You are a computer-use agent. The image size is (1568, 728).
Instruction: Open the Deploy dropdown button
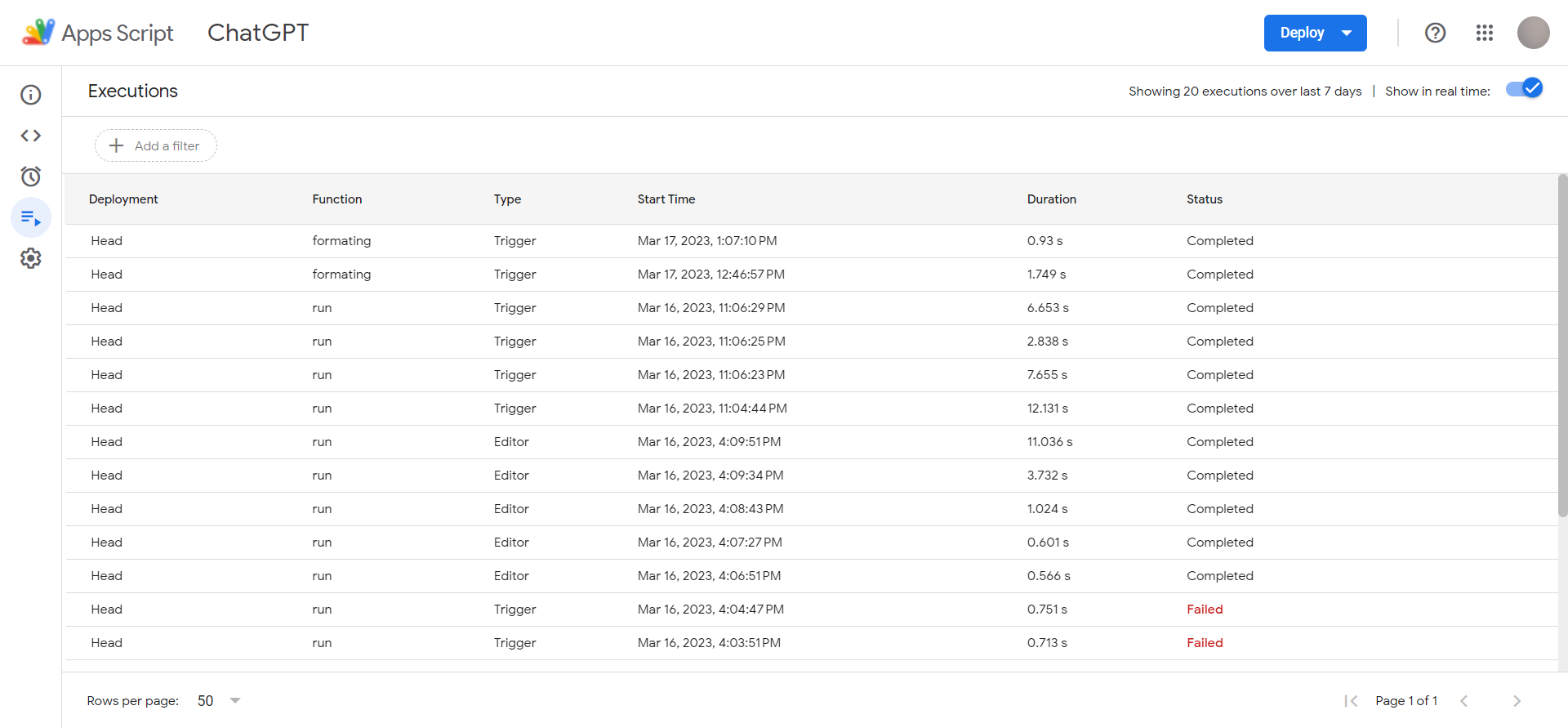click(1315, 33)
